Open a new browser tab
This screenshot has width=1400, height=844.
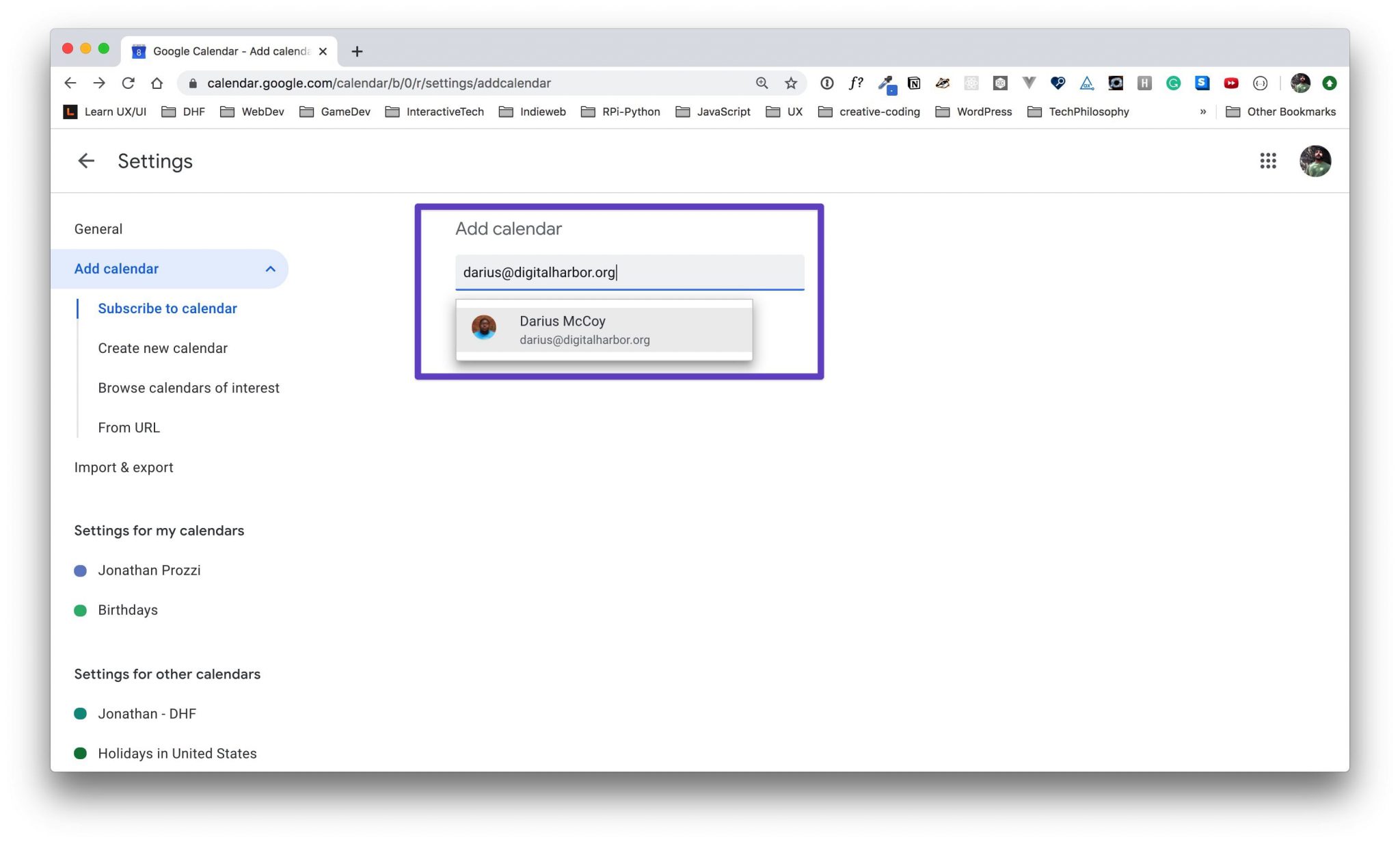tap(357, 51)
